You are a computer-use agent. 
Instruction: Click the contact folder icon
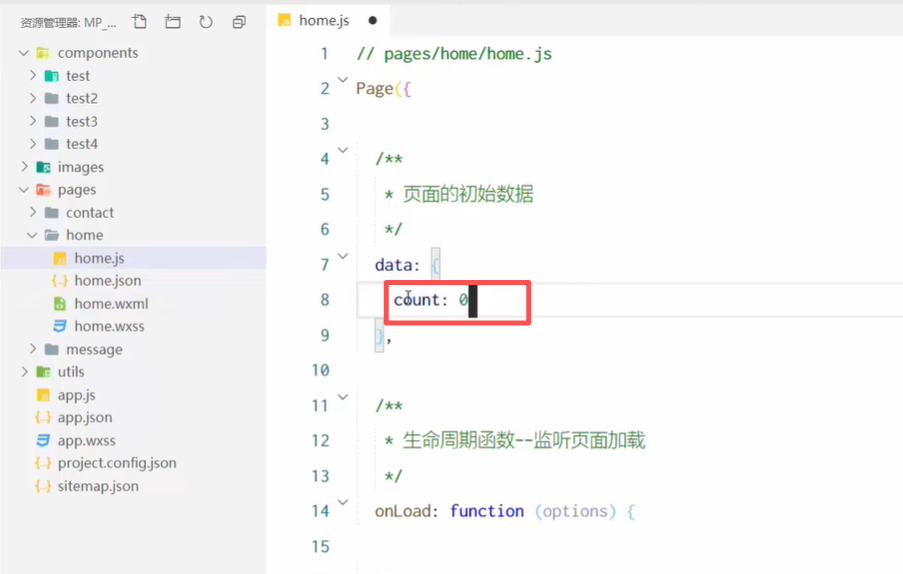(52, 212)
